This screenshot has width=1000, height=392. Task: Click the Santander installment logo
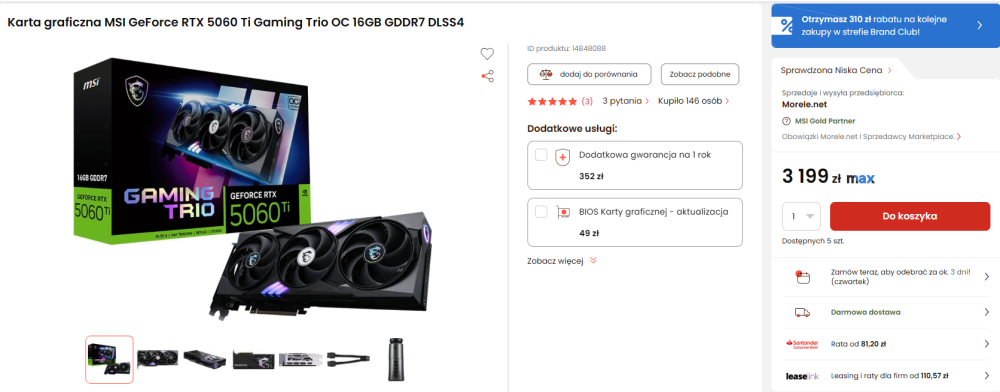(x=802, y=344)
